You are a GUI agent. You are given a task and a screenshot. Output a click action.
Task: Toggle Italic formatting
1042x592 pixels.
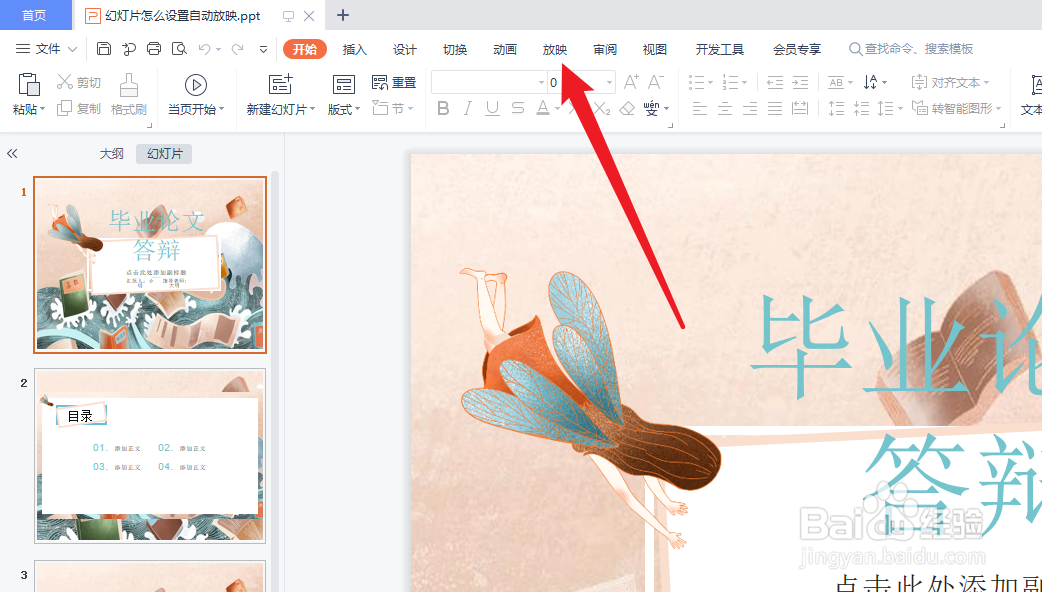click(x=468, y=108)
